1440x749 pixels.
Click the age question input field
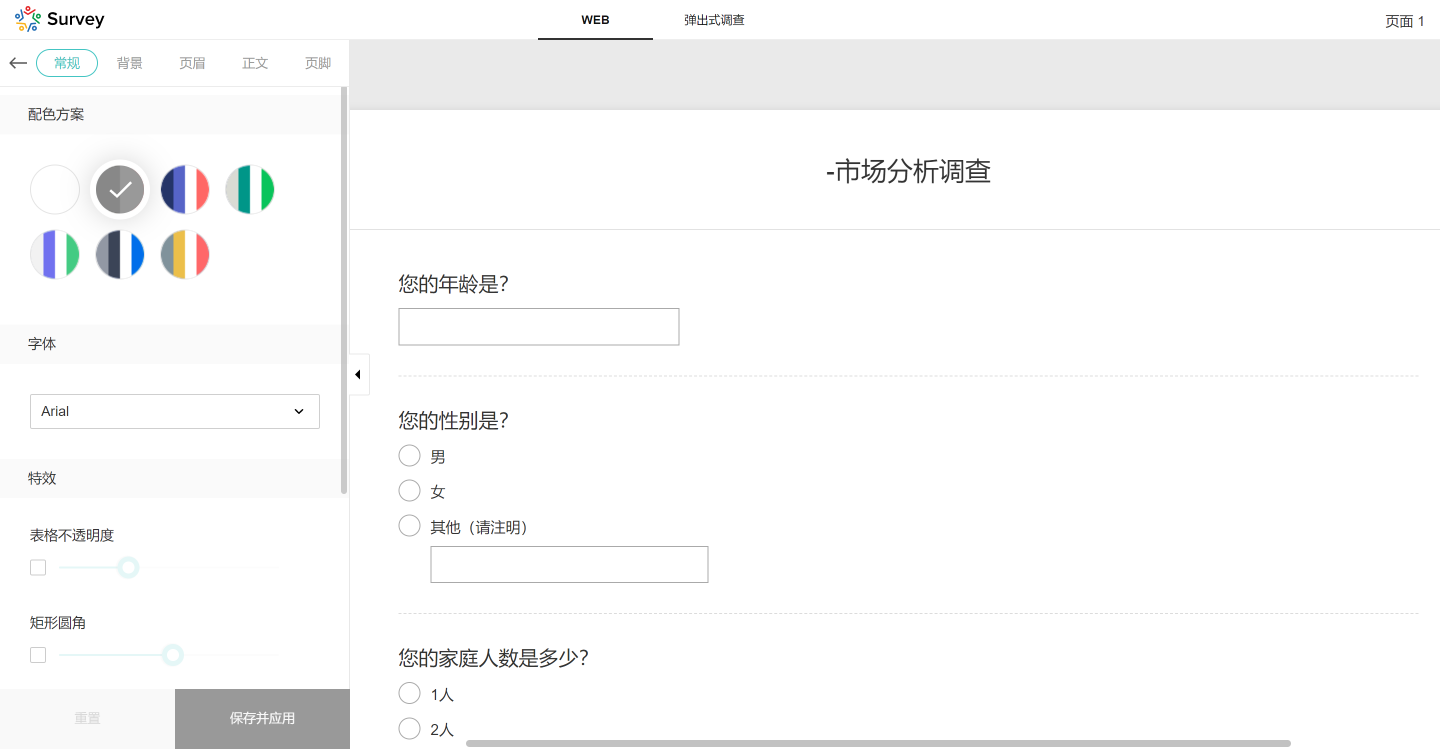[x=538, y=327]
